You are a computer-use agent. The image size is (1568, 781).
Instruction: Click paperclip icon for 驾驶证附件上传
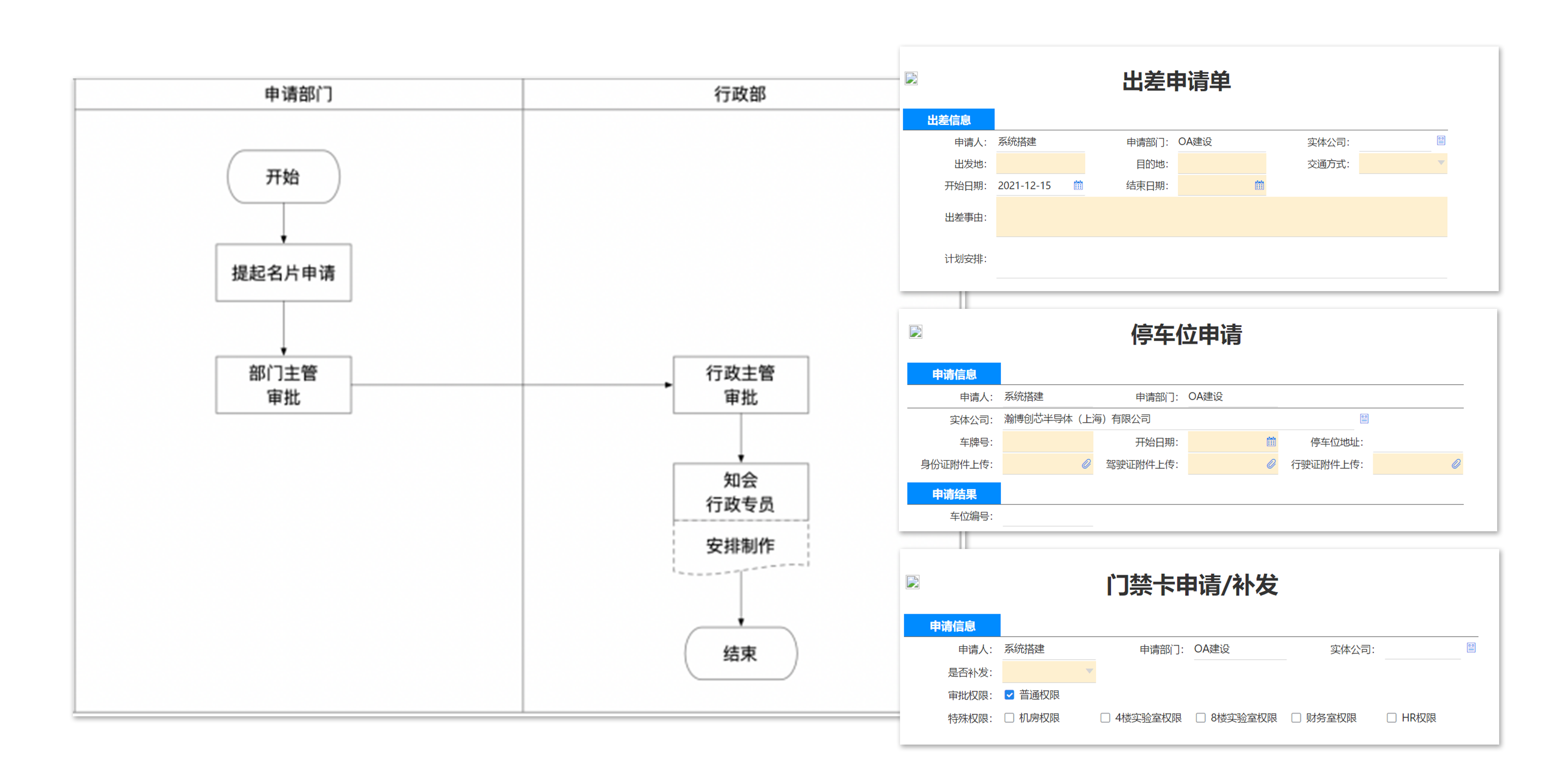click(1271, 464)
